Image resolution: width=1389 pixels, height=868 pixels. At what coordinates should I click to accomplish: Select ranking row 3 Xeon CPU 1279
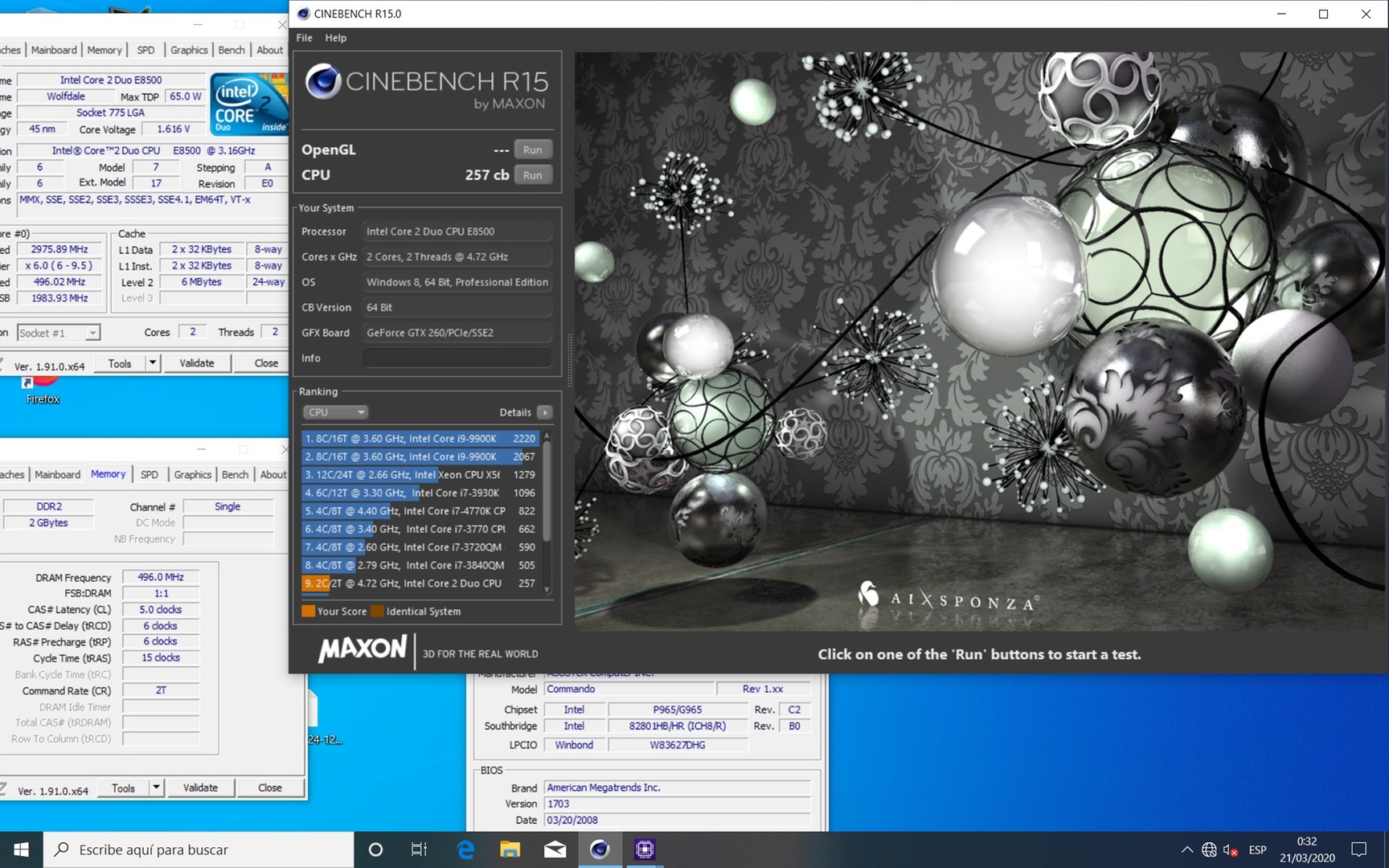tap(419, 474)
